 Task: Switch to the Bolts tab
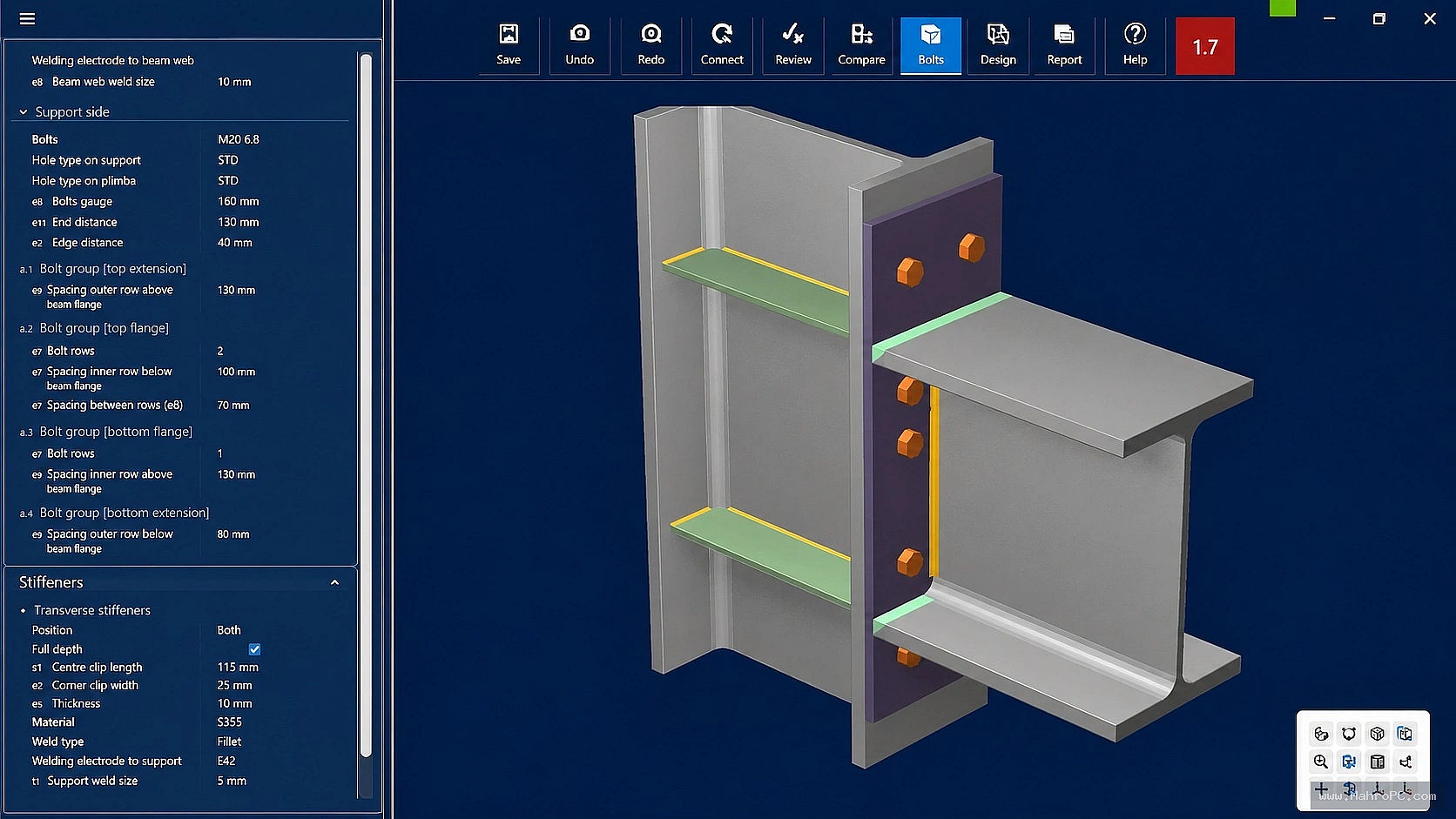point(931,45)
